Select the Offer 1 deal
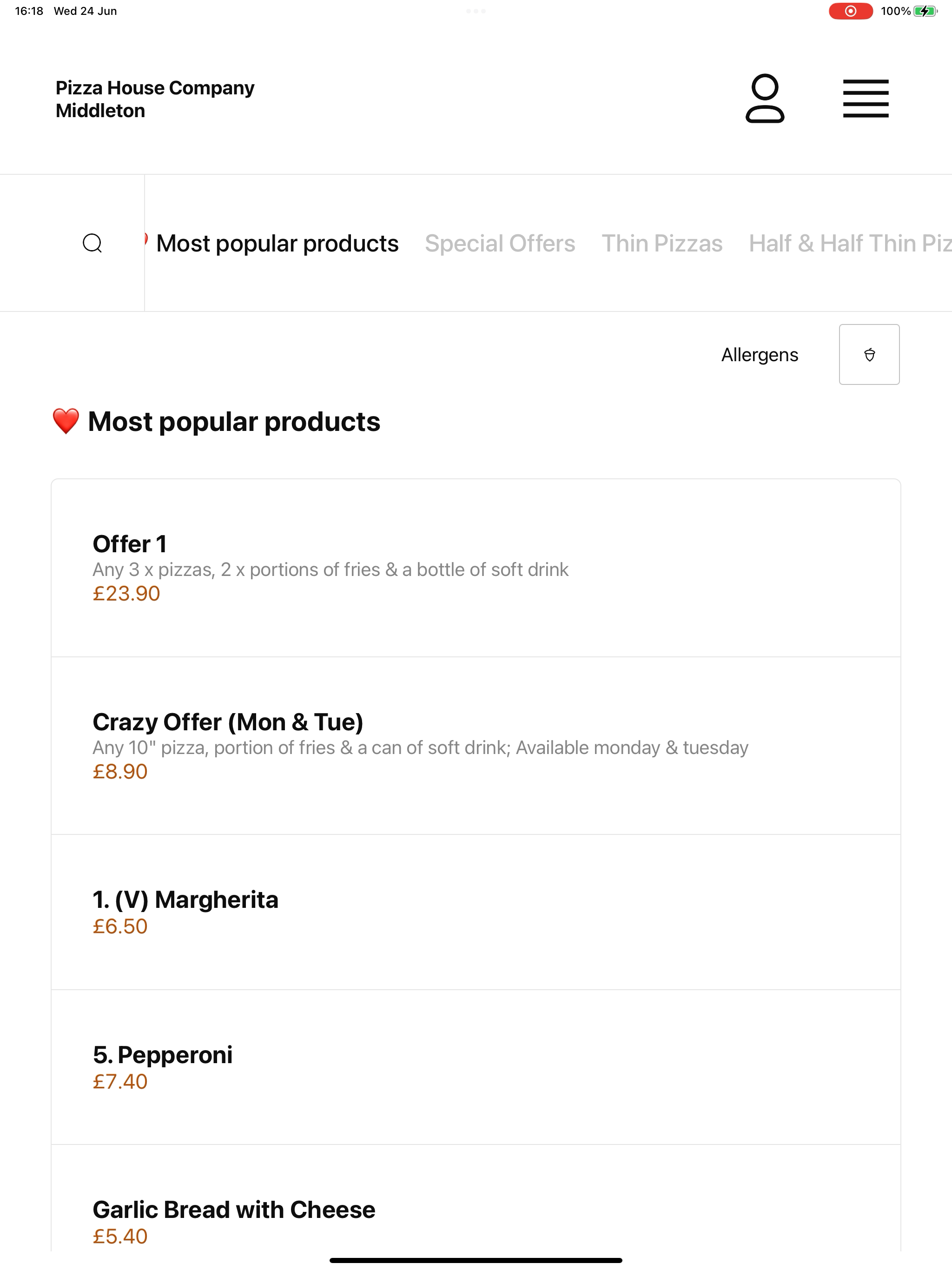The width and height of the screenshot is (952, 1270). [476, 568]
